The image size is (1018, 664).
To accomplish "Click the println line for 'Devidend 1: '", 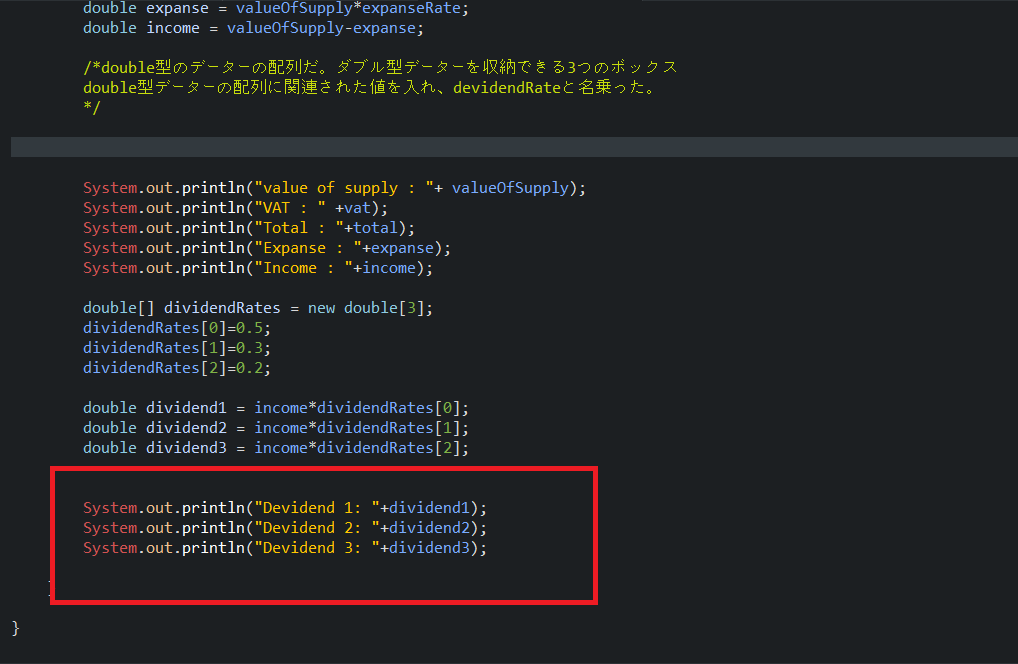I will (x=285, y=508).
